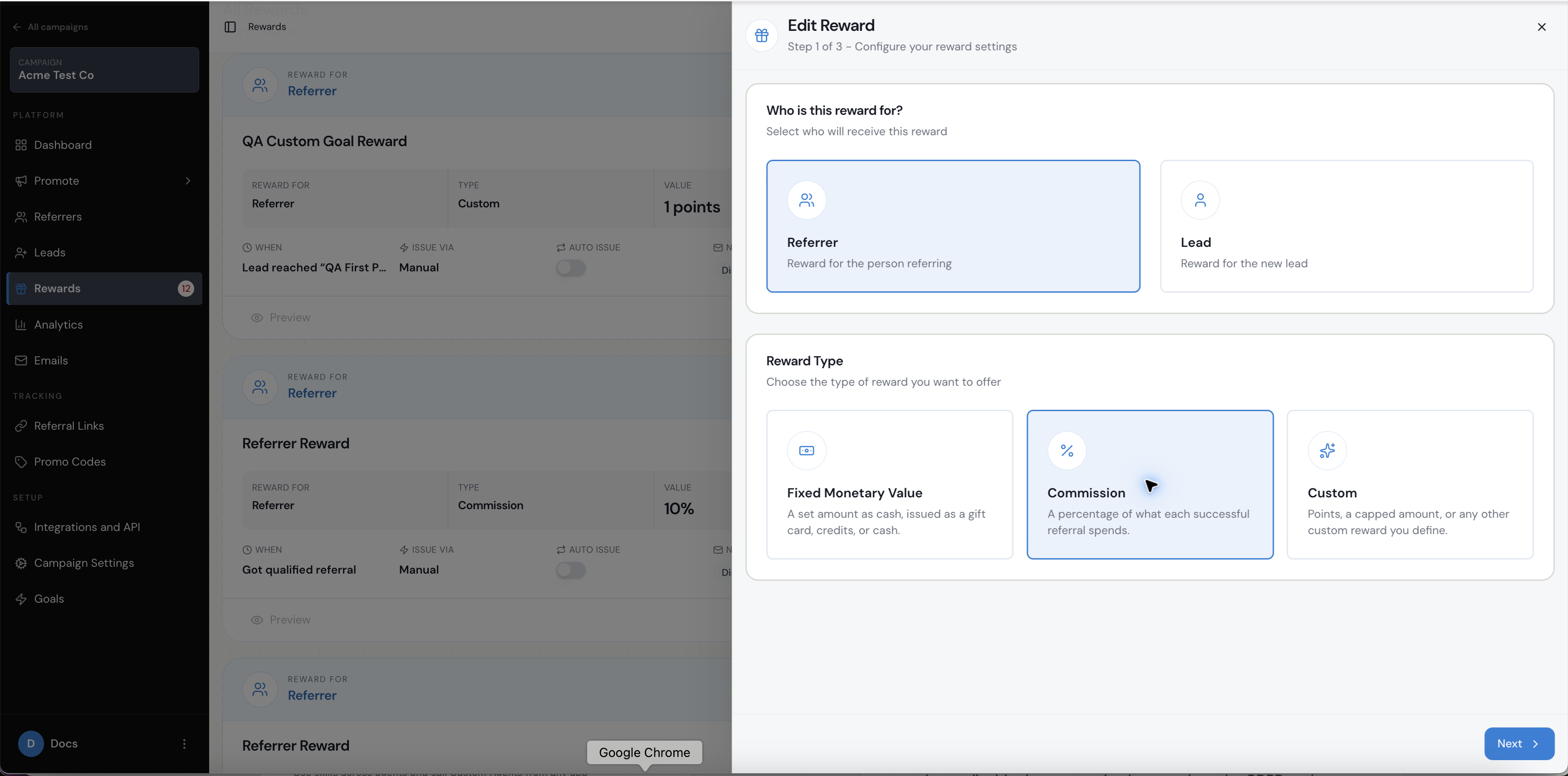This screenshot has width=1568, height=776.
Task: Click the '1 points' value
Action: 692,207
